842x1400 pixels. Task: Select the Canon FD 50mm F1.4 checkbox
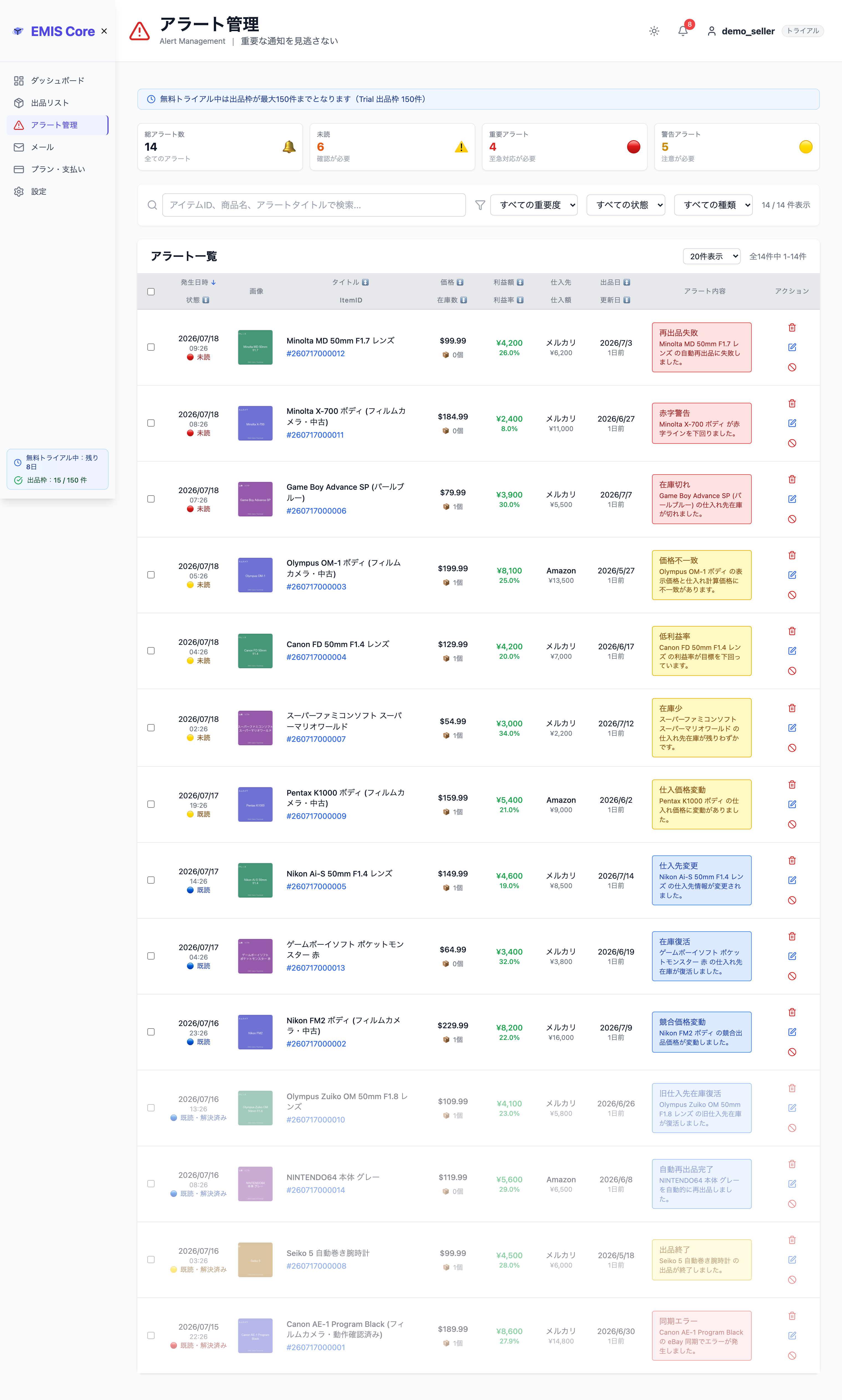[151, 651]
